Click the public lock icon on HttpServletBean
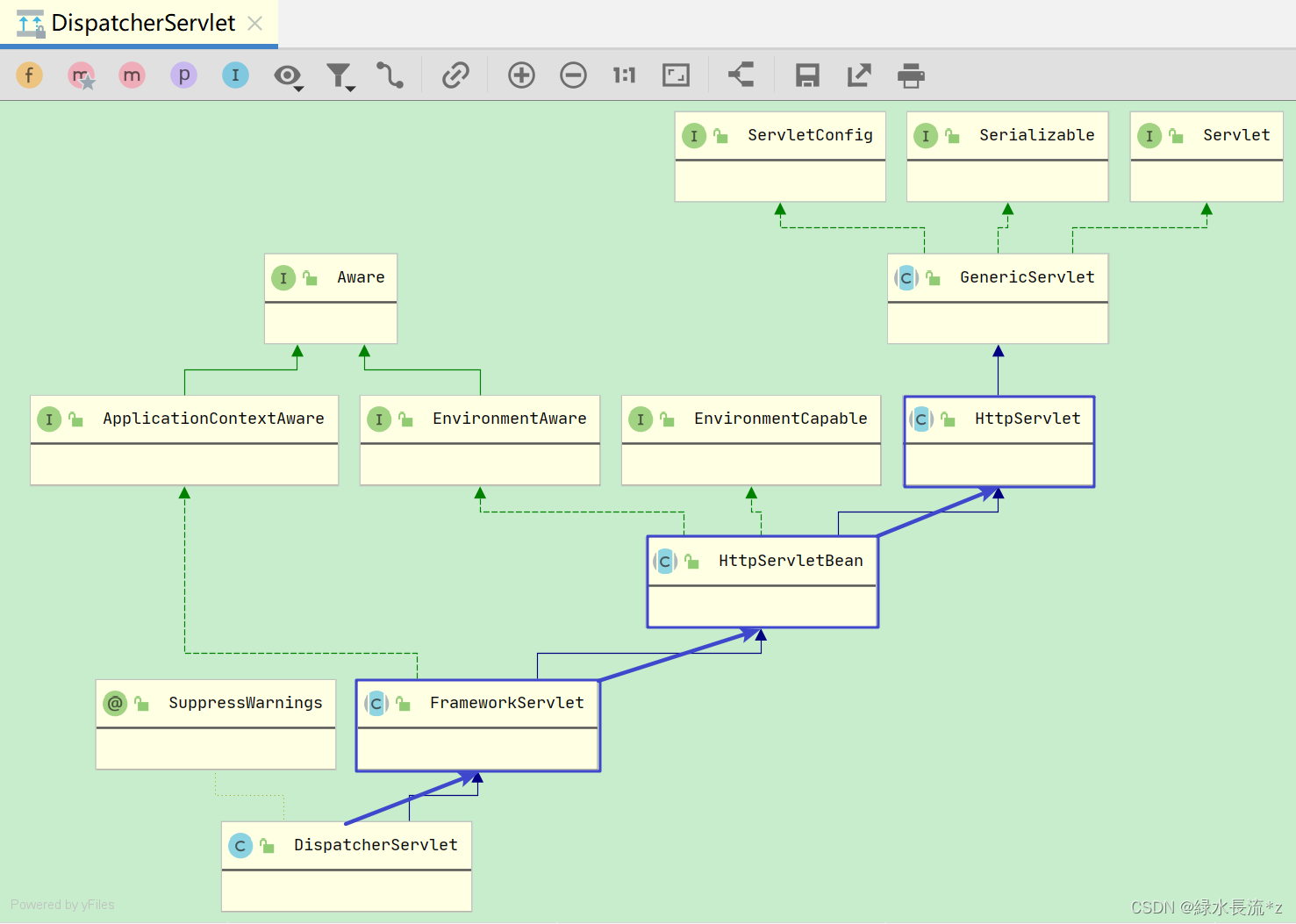Image resolution: width=1296 pixels, height=924 pixels. point(691,561)
